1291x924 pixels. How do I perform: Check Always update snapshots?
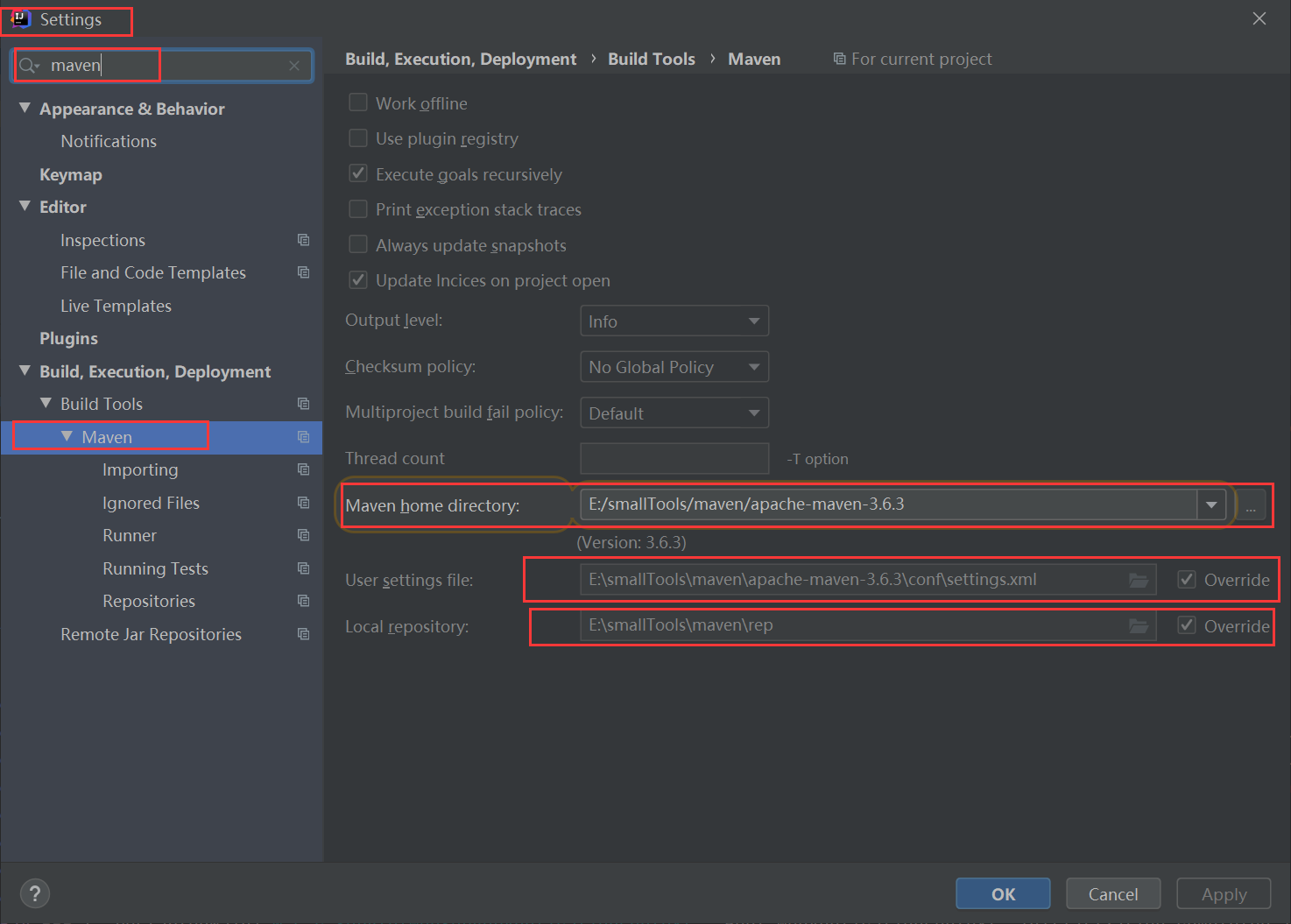358,244
